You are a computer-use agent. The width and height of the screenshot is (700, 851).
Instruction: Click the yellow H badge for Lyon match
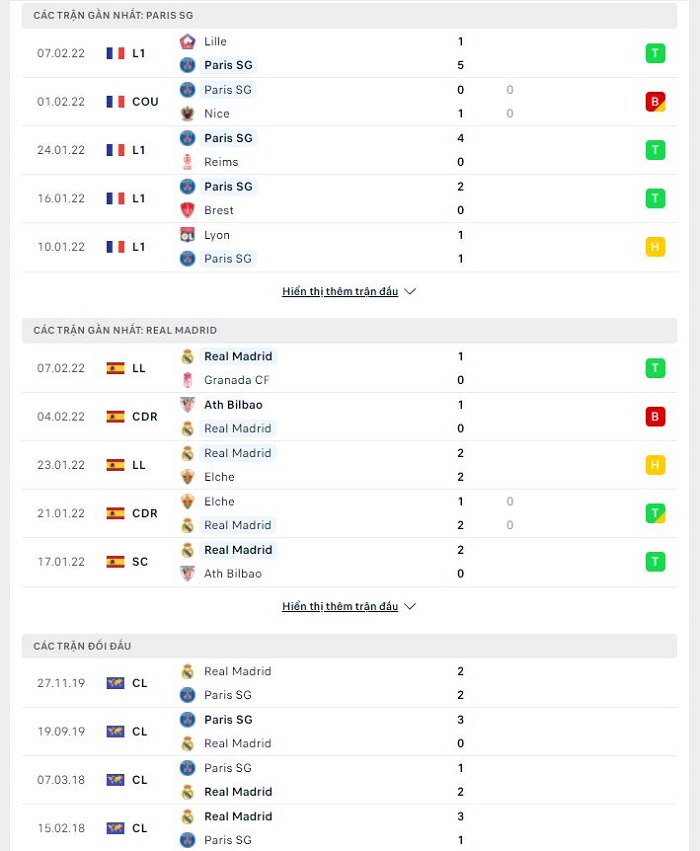pyautogui.click(x=655, y=247)
